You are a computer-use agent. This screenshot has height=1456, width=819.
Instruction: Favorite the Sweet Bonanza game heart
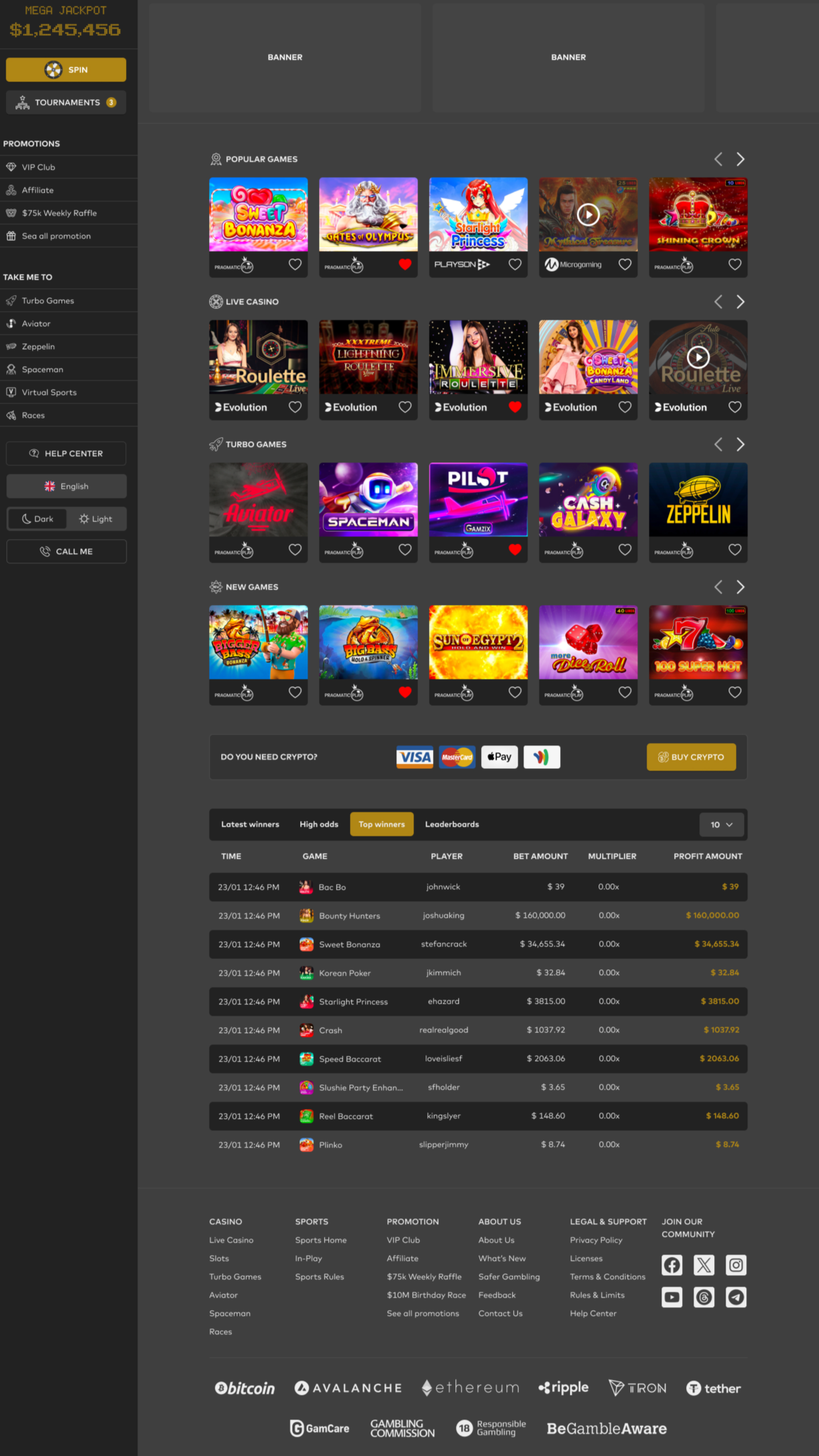pyautogui.click(x=295, y=264)
